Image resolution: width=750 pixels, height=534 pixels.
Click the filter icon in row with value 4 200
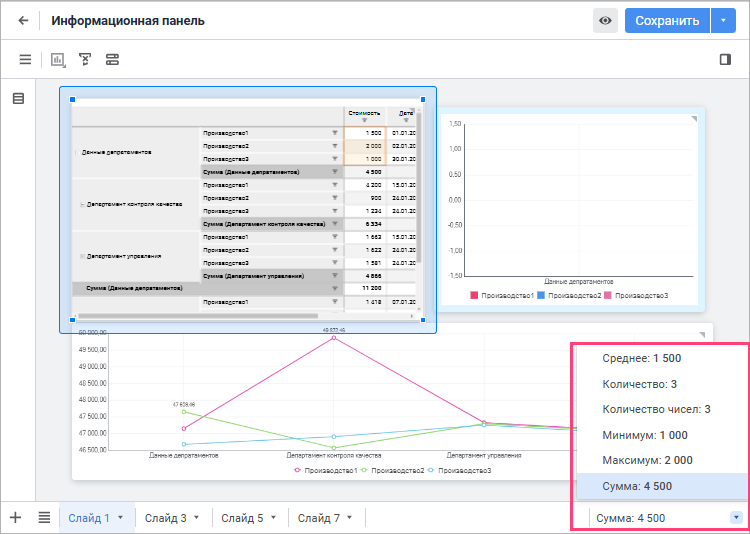(x=335, y=185)
